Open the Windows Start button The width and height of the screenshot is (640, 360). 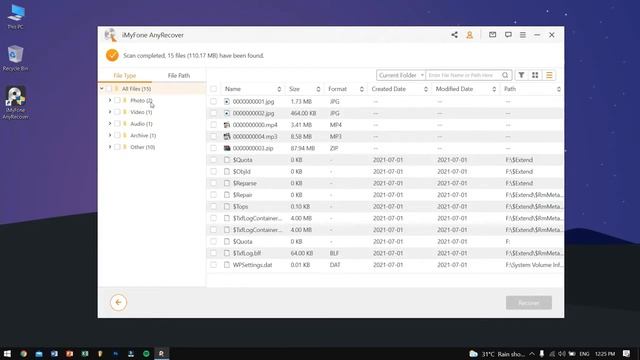(x=7, y=353)
